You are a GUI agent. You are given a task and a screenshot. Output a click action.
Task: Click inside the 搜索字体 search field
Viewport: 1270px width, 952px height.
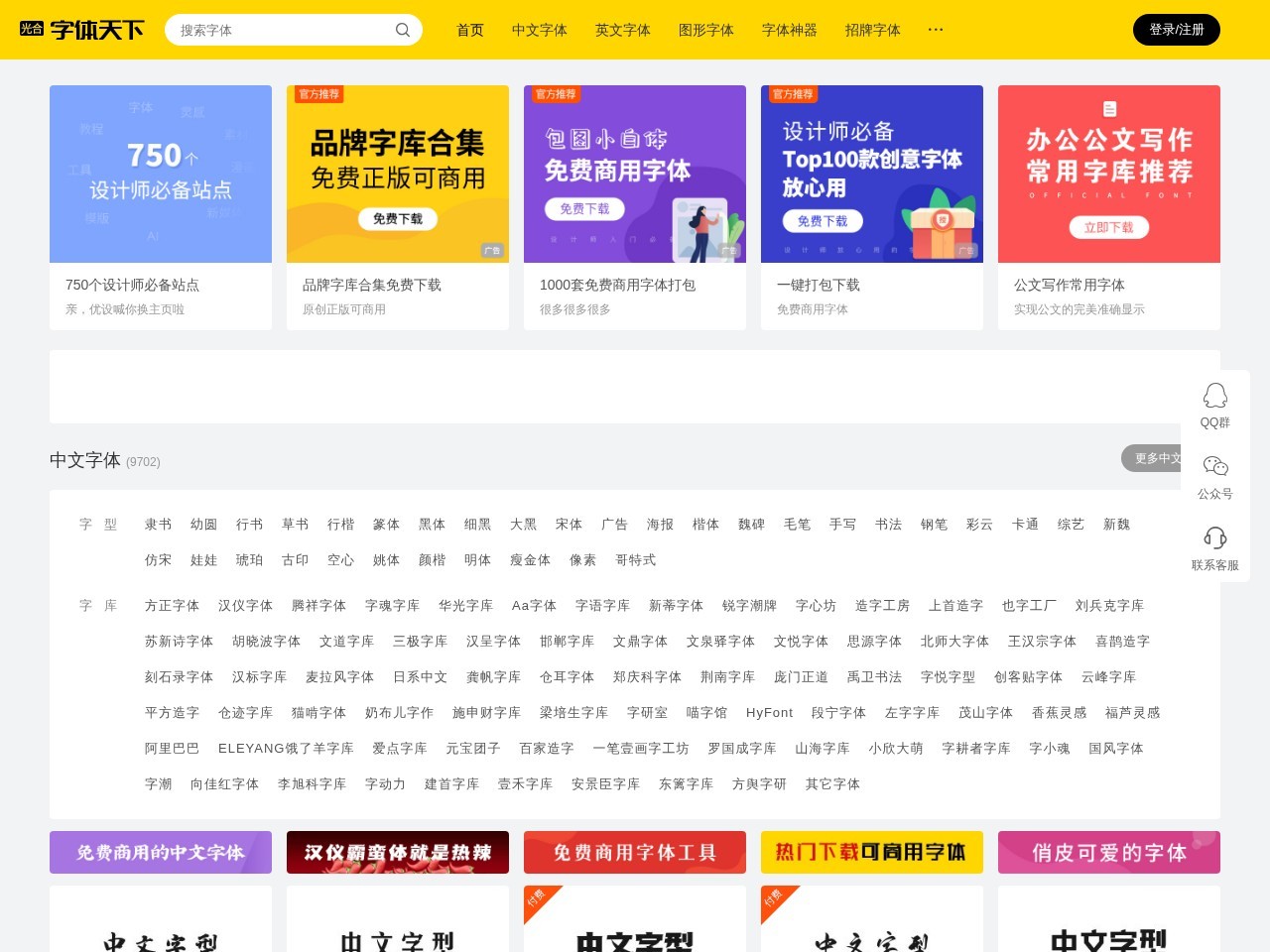pos(278,30)
